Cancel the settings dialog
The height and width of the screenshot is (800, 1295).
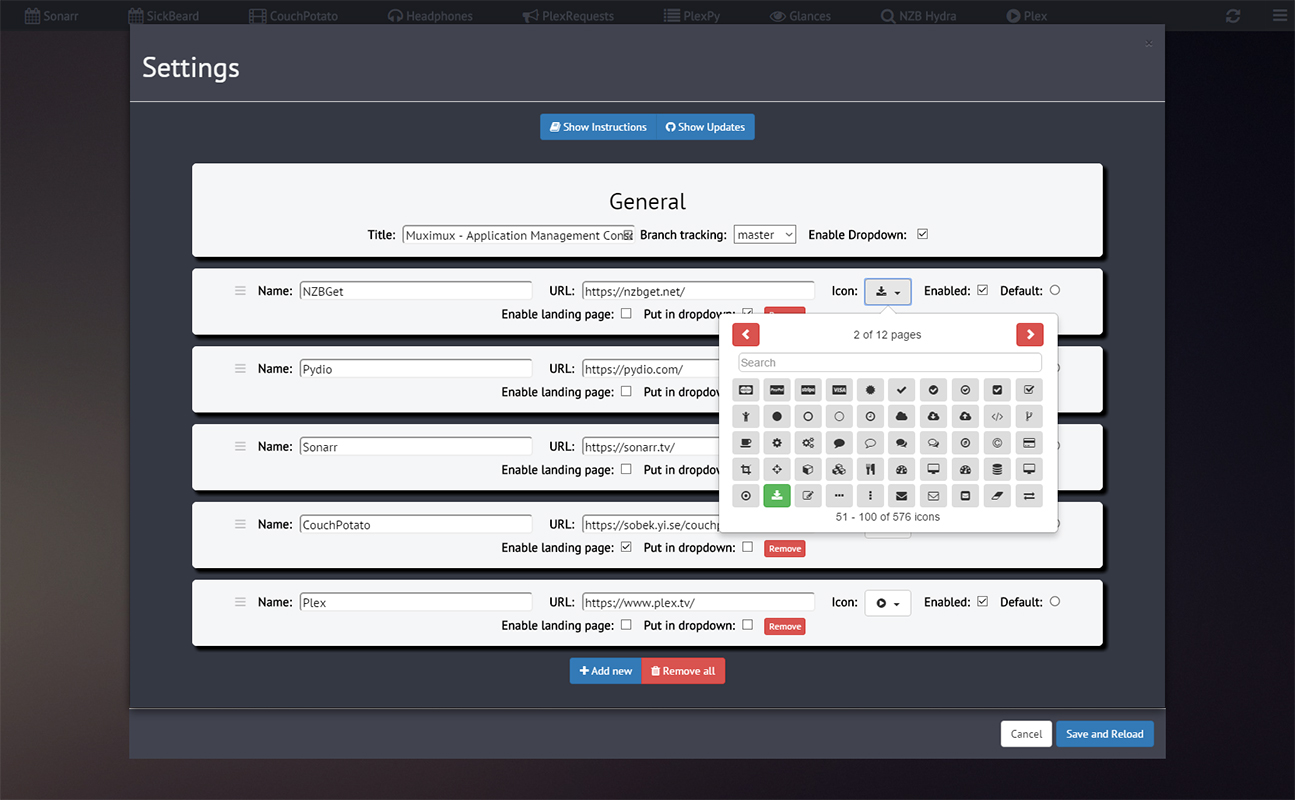(1026, 734)
